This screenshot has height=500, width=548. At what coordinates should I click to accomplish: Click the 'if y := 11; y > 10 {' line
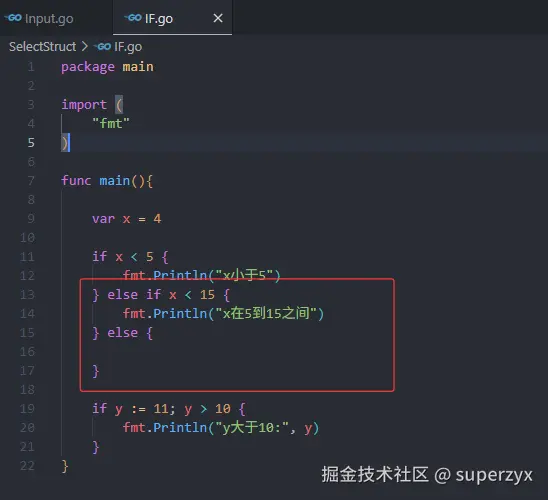[169, 408]
